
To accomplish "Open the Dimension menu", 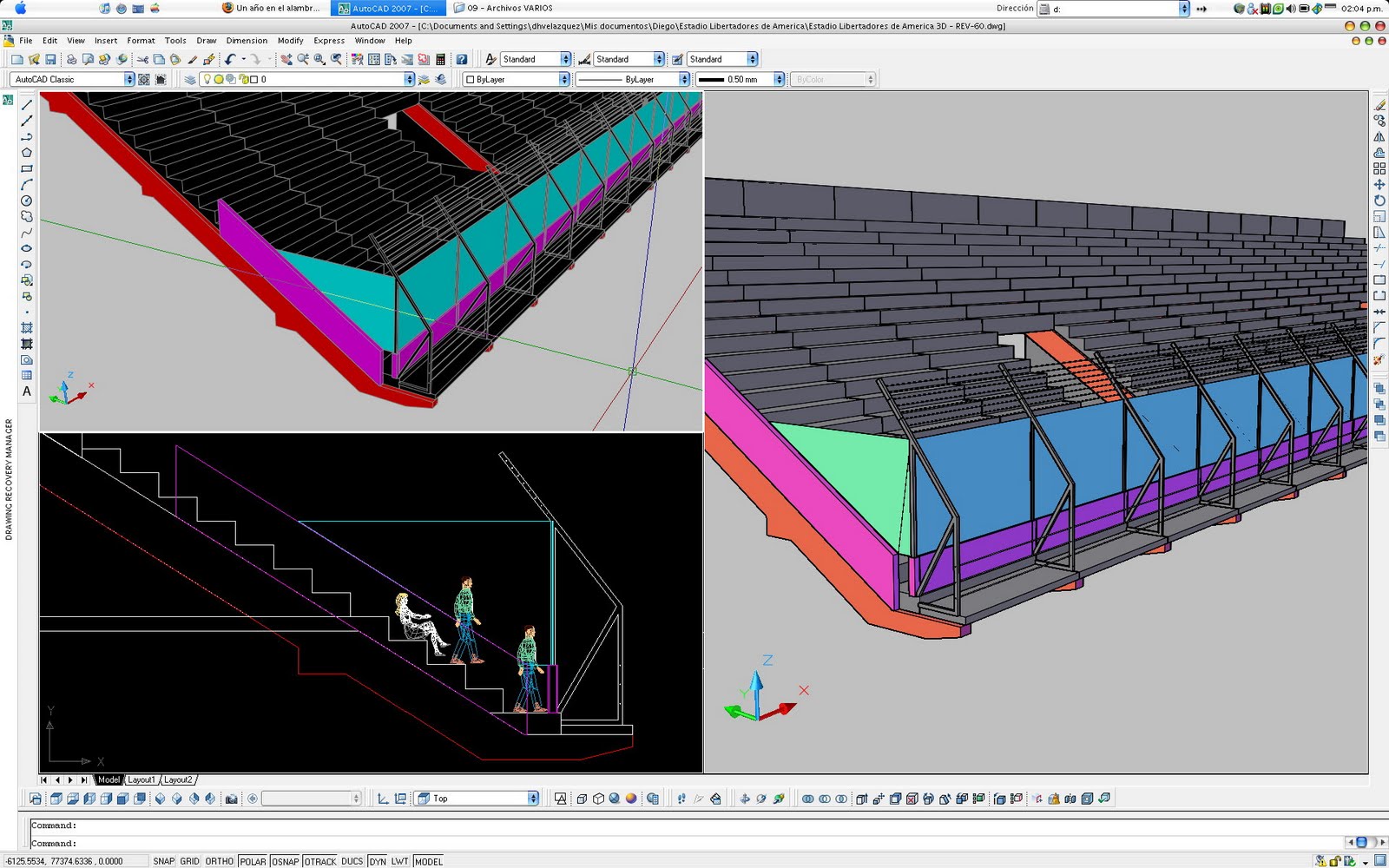I will 247,41.
